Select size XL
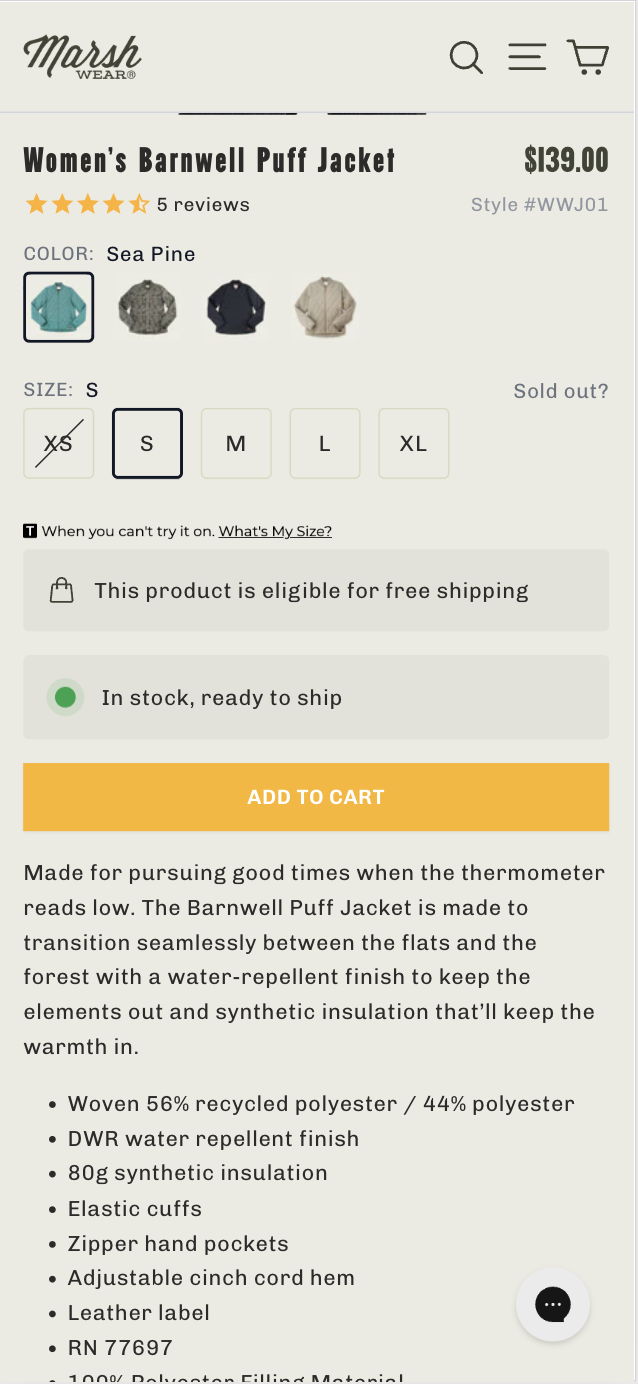This screenshot has width=638, height=1384. (x=413, y=443)
